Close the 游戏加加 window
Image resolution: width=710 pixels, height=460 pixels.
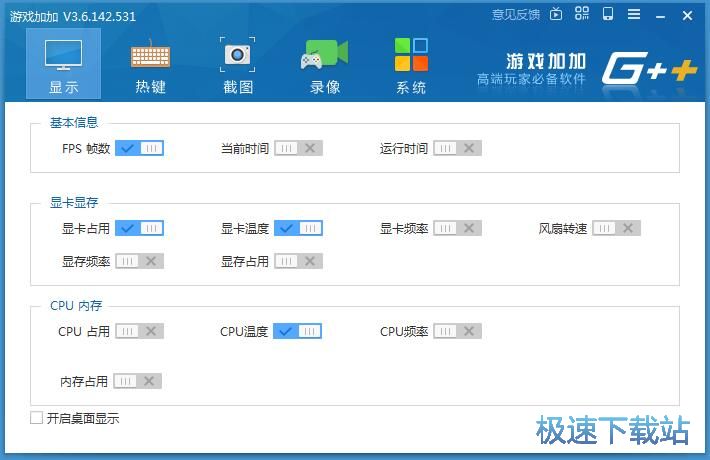pos(687,16)
